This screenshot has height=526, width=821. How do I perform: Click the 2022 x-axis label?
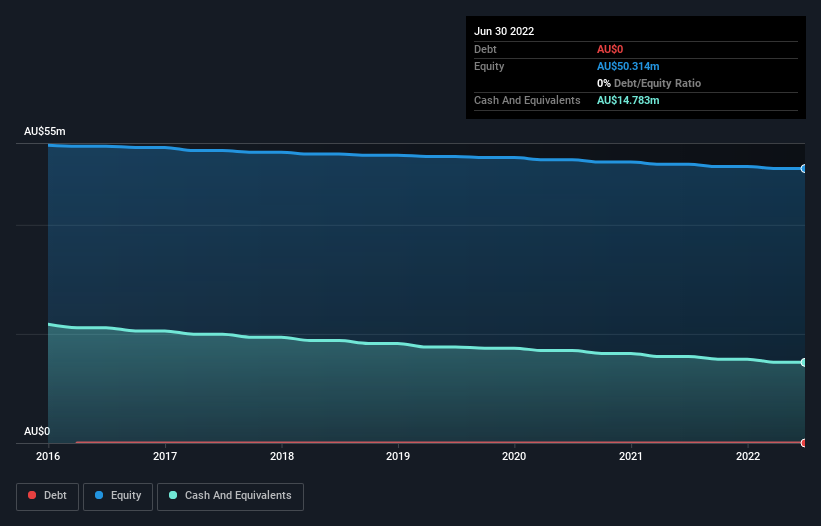(748, 456)
